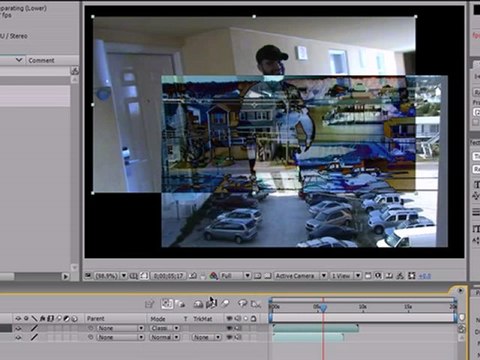
Task: Toggle the quality switch of the first layer
Action: (x=34, y=328)
